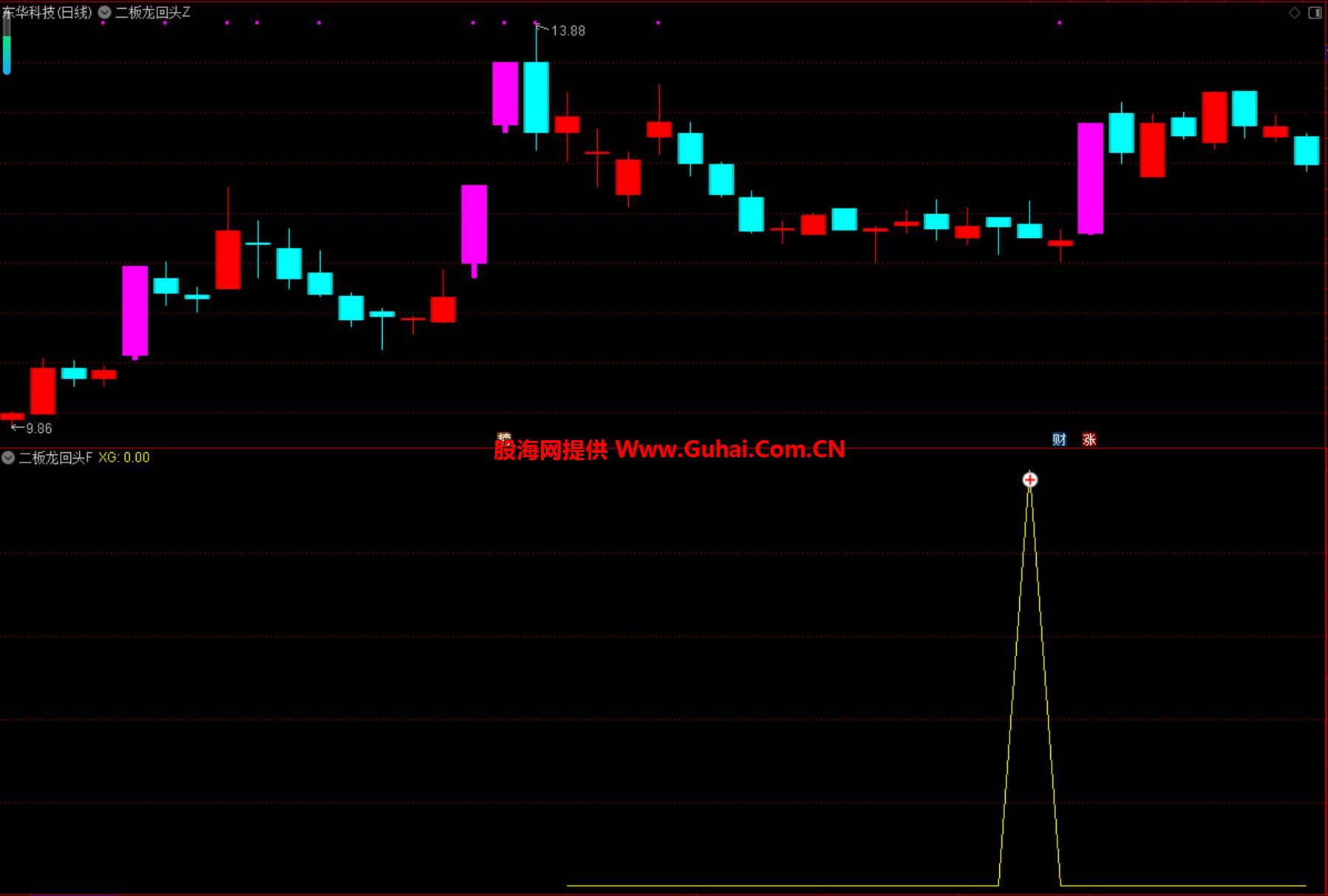The width and height of the screenshot is (1328, 896).
Task: Click the 榜 ranking marker icon
Action: pyautogui.click(x=504, y=437)
